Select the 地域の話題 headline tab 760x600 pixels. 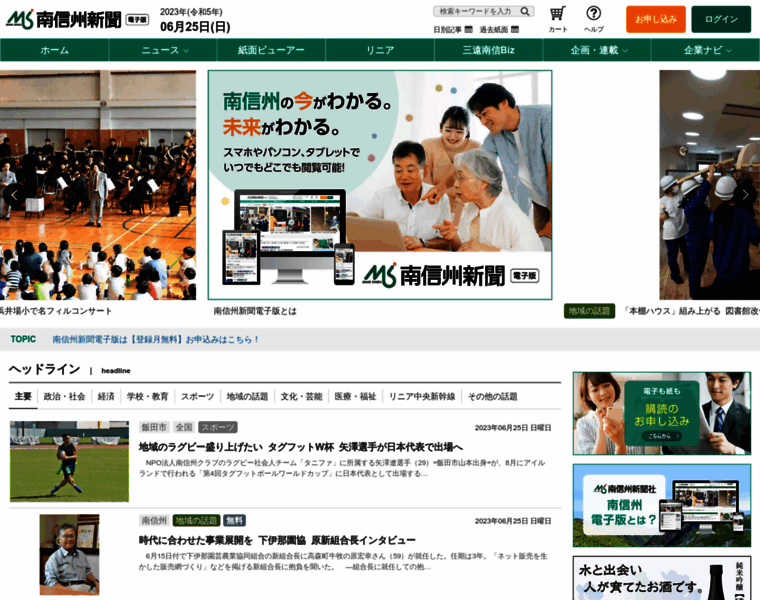click(x=247, y=396)
